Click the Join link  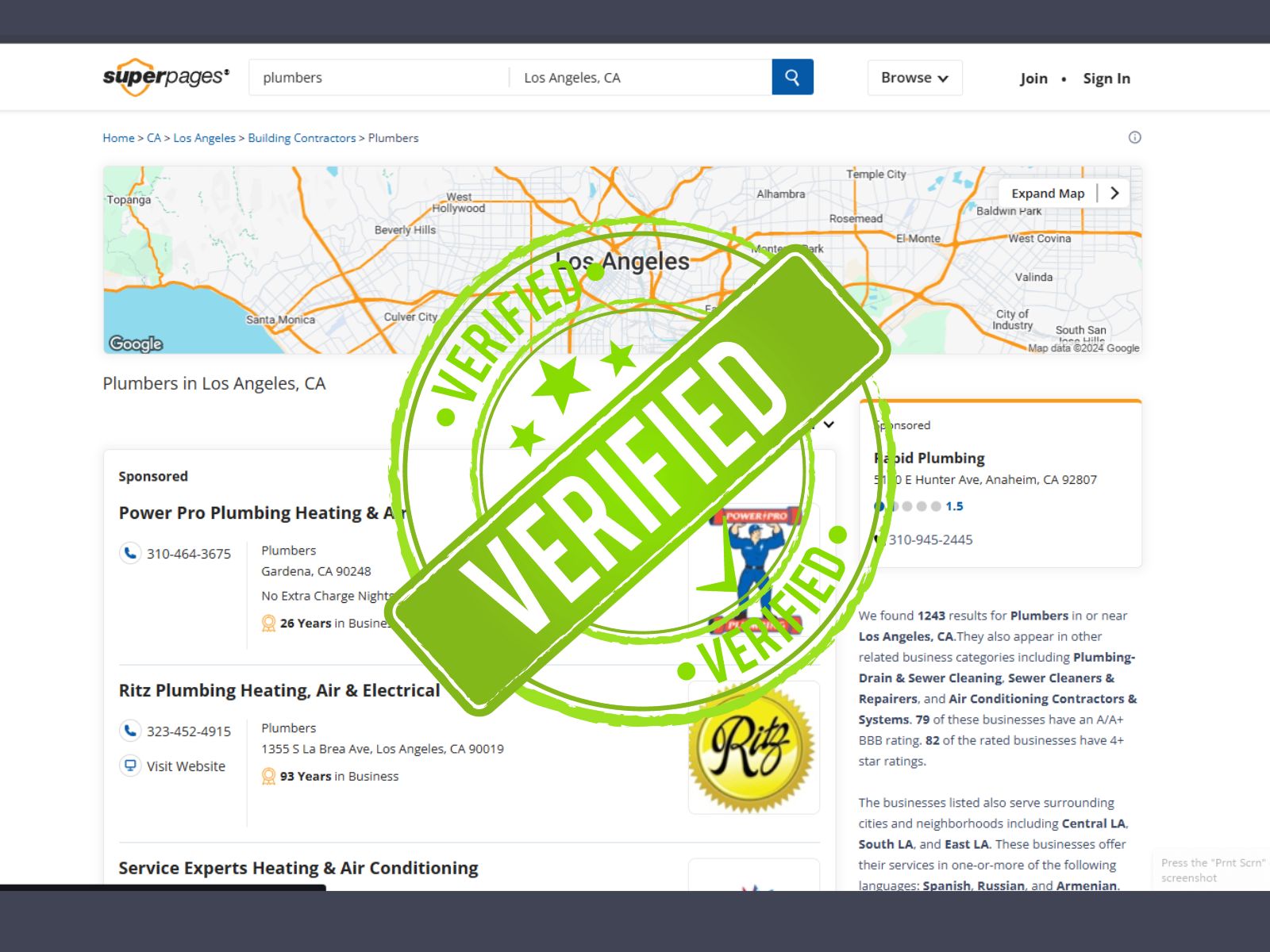pos(1033,79)
